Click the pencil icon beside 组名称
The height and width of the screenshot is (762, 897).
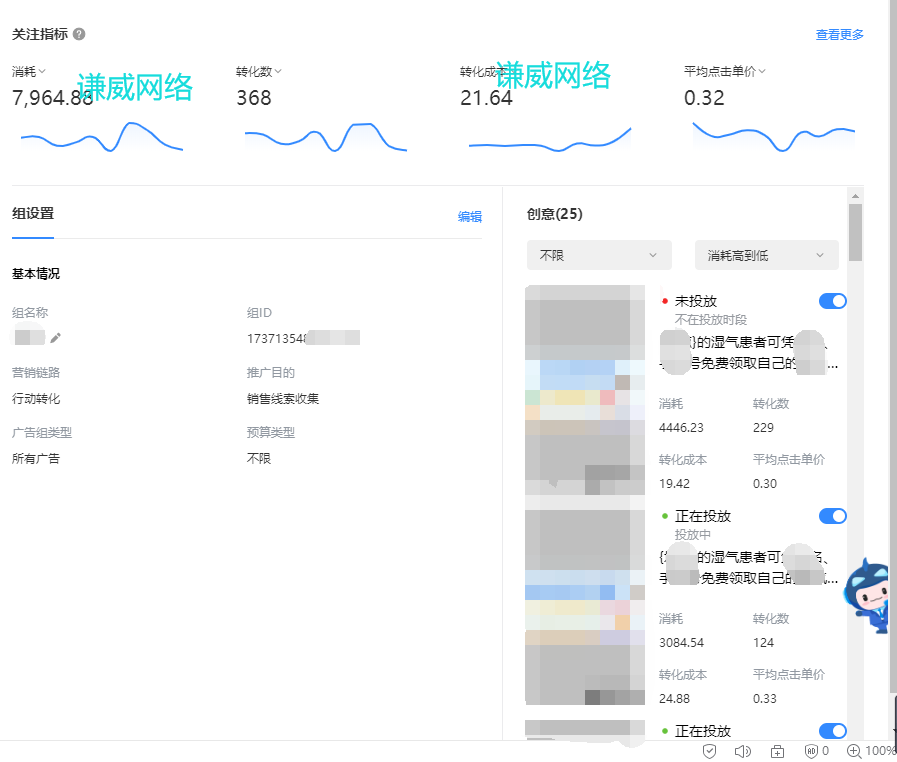[x=55, y=338]
